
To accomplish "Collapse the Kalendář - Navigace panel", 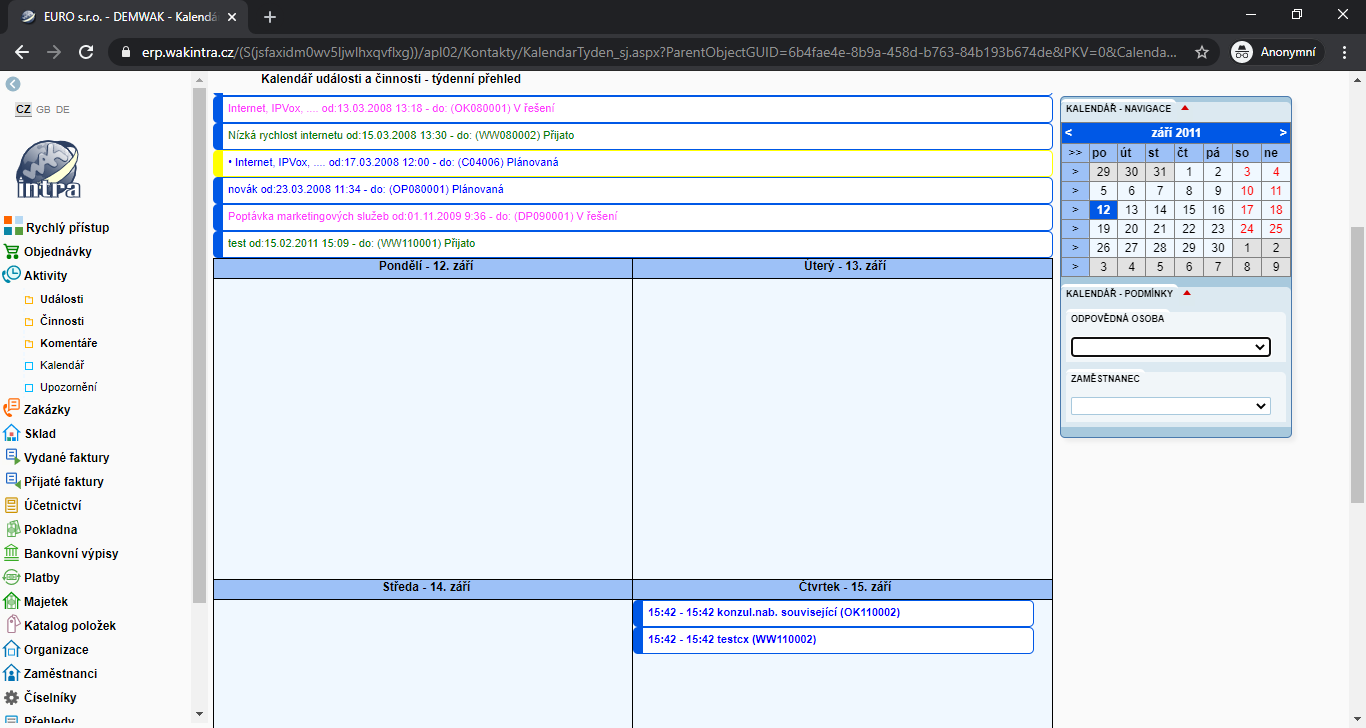I will click(1186, 108).
